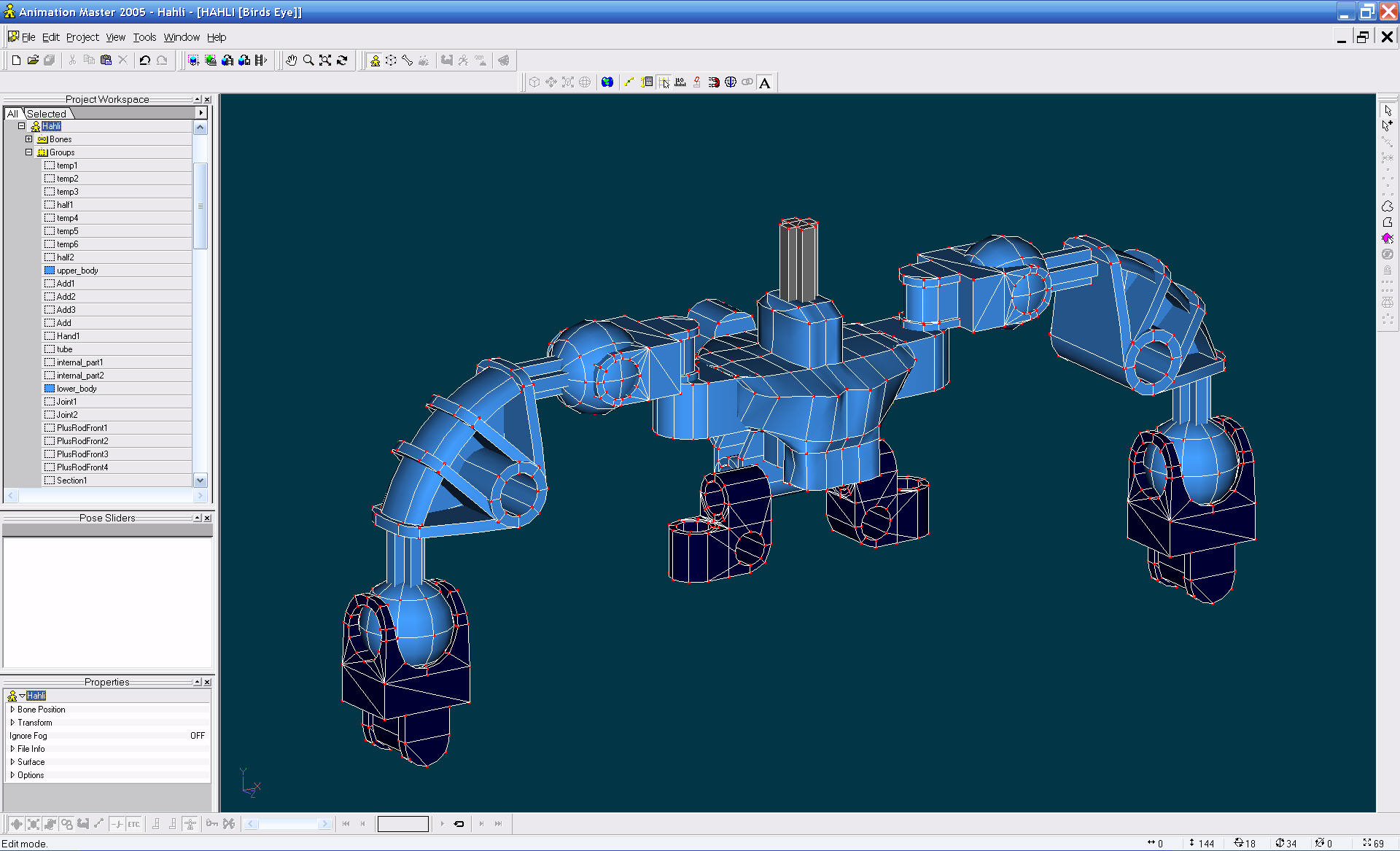
Task: Switch to Bones mode icon
Action: pyautogui.click(x=408, y=61)
